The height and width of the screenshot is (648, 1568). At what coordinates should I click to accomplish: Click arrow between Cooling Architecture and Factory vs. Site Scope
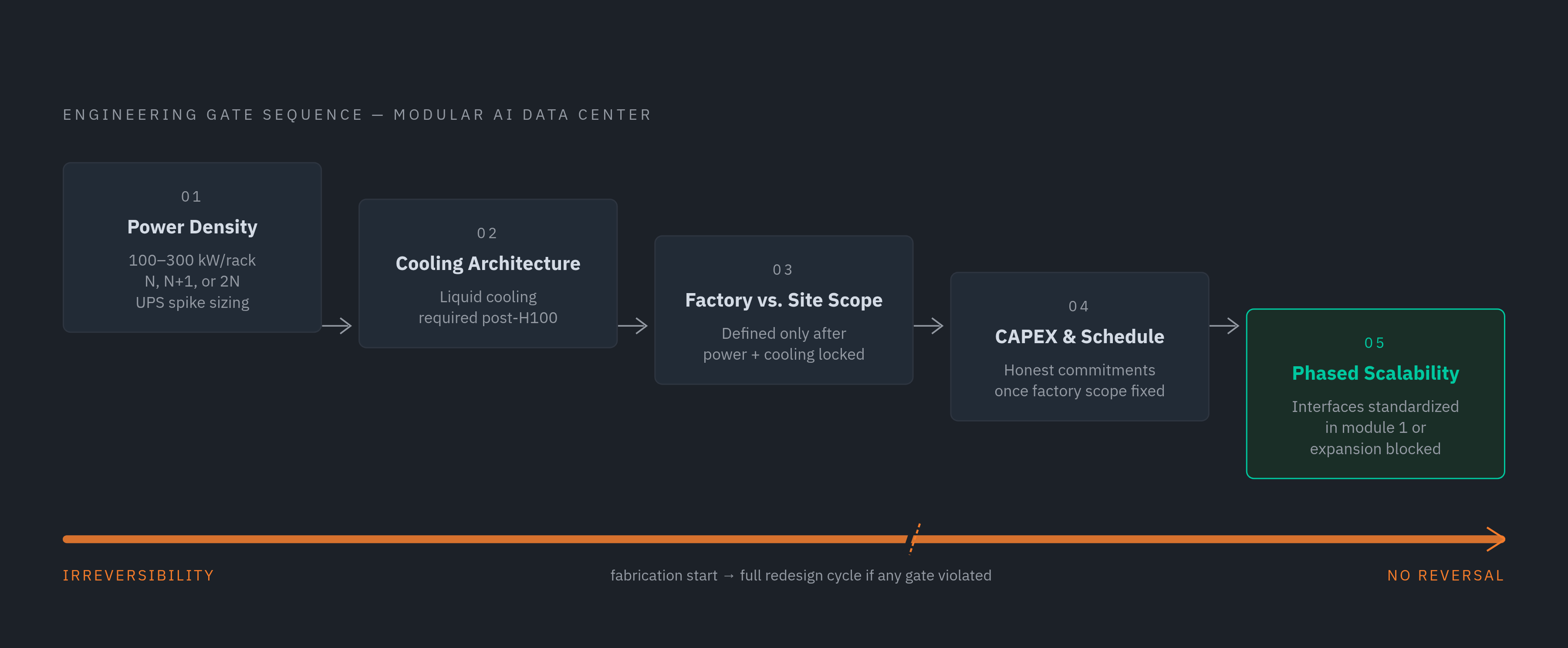633,326
